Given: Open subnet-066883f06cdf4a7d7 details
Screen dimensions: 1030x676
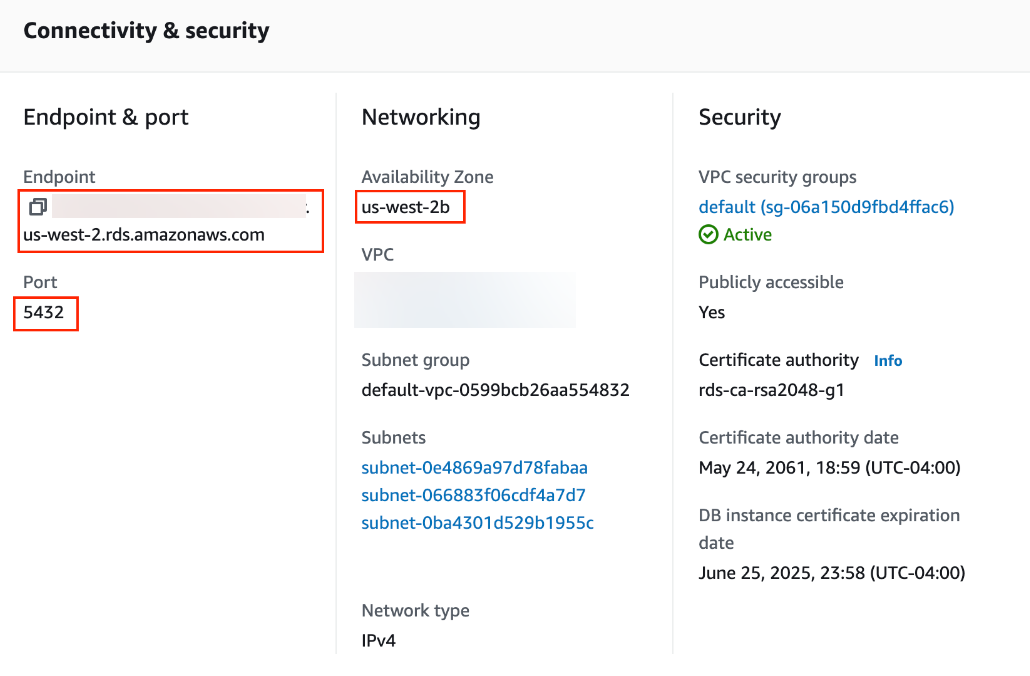Looking at the screenshot, I should tap(473, 495).
